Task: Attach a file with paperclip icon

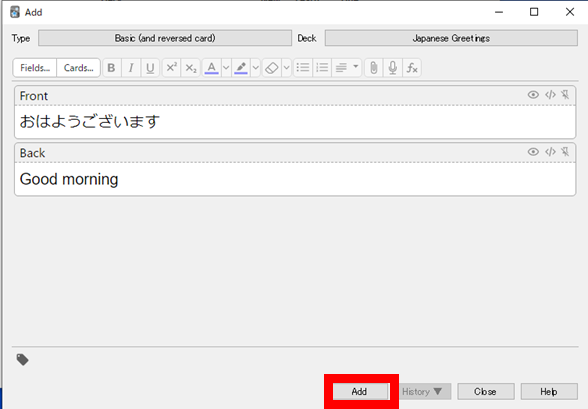Action: 374,68
